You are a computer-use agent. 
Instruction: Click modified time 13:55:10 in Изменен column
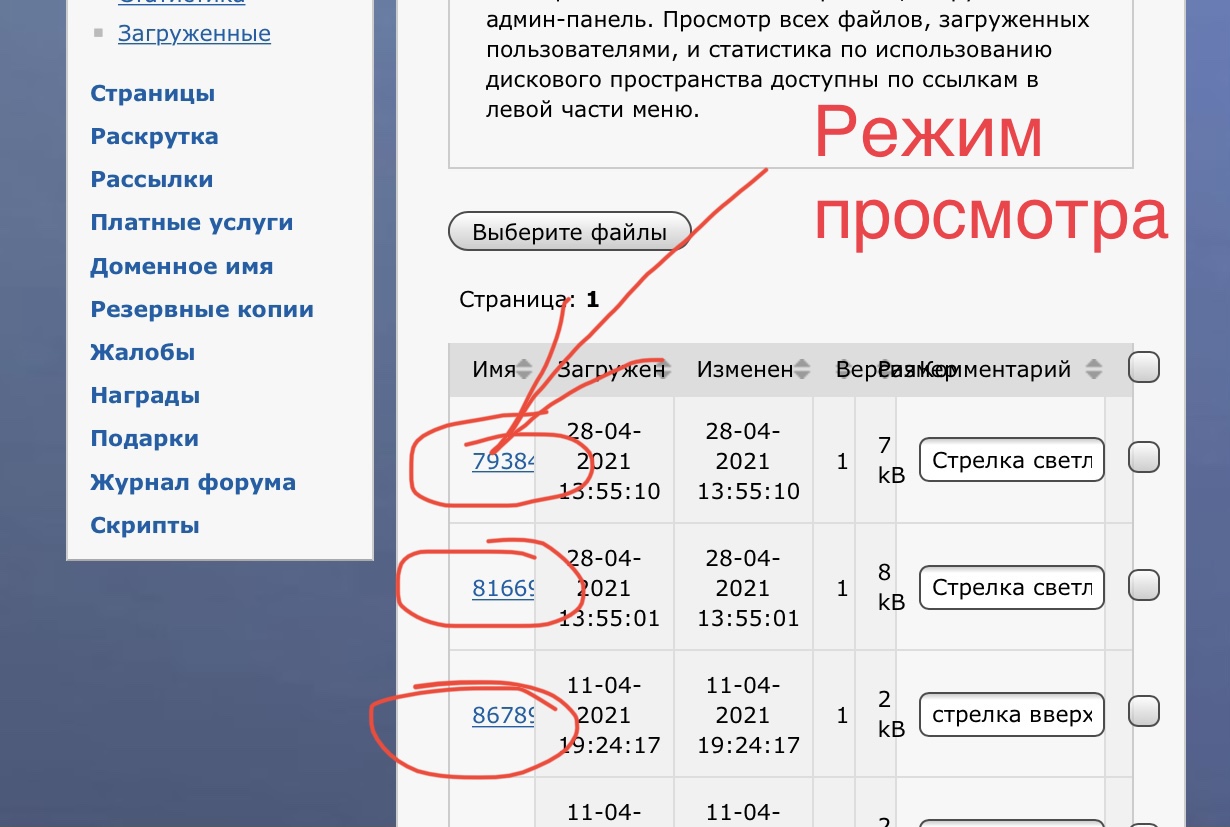tap(749, 491)
